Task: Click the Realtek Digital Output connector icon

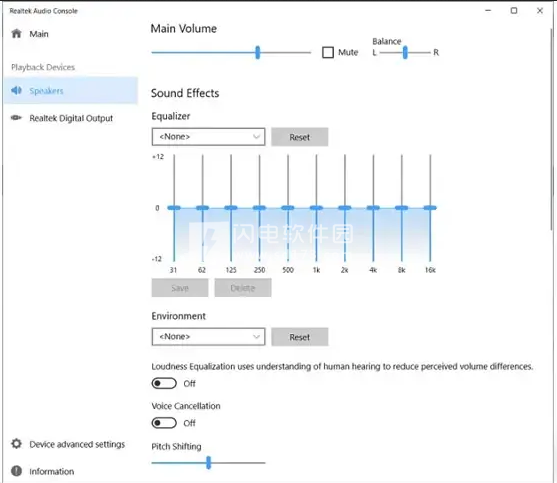Action: click(x=16, y=118)
